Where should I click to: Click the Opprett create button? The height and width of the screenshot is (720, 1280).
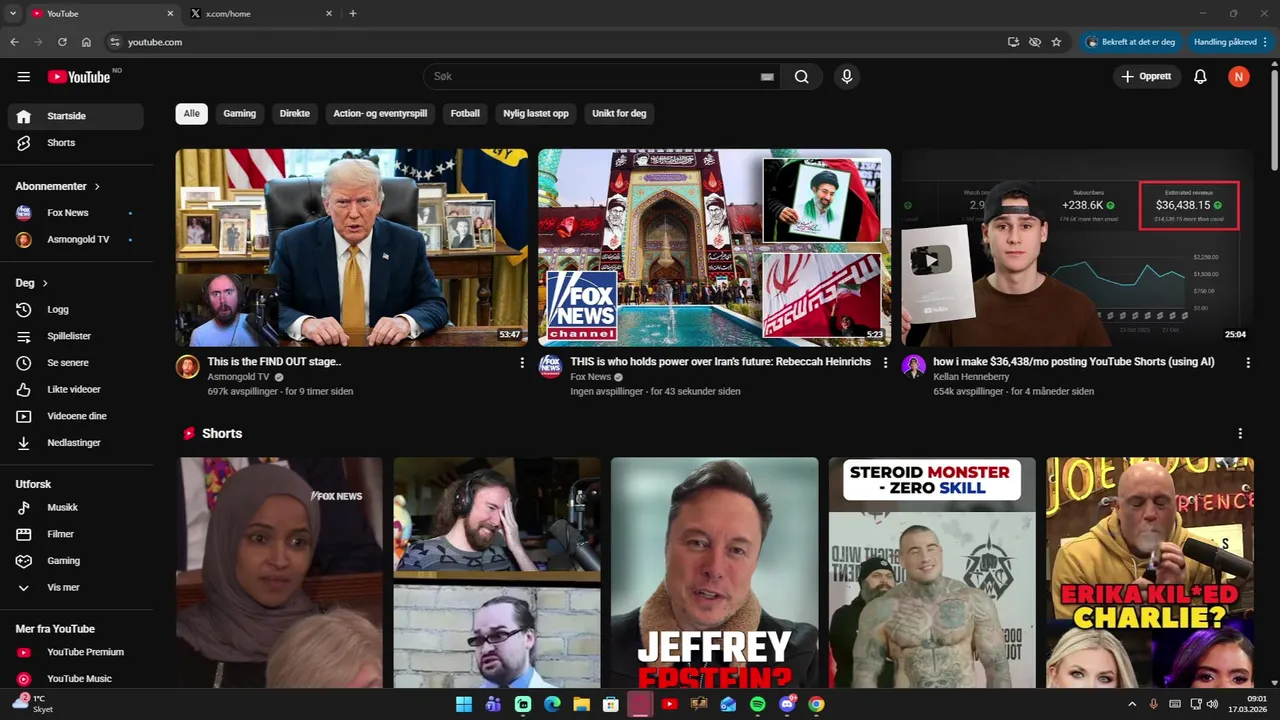point(1147,77)
